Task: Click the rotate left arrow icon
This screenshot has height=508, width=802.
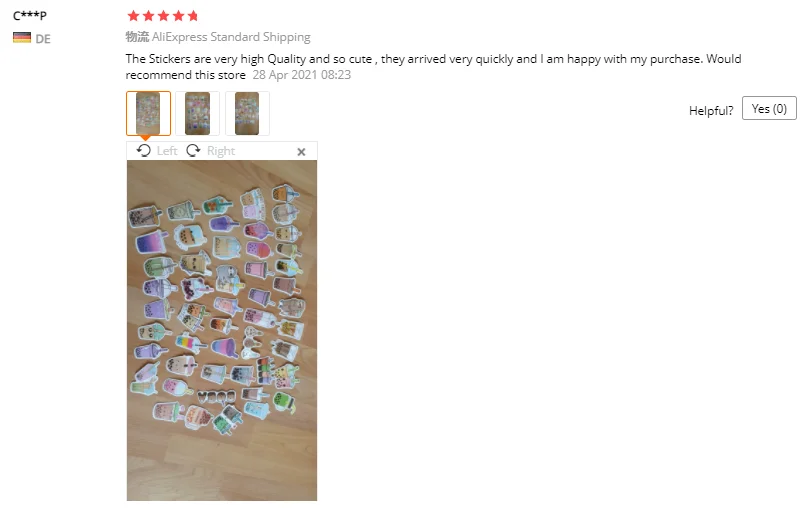Action: point(144,150)
